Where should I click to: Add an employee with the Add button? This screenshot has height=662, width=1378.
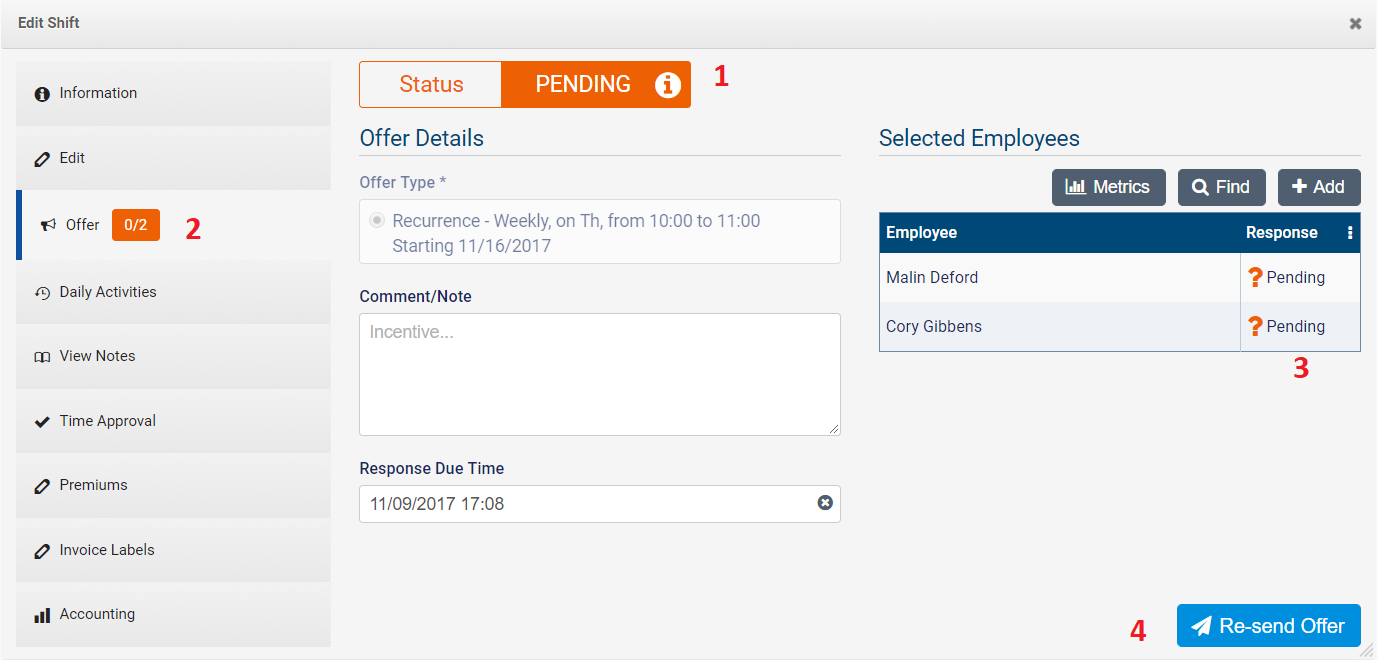pyautogui.click(x=1318, y=187)
